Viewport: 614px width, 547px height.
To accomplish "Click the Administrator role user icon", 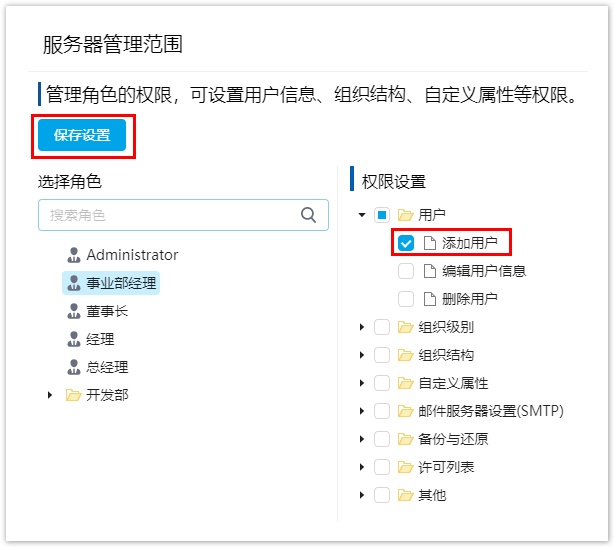I will [73, 255].
